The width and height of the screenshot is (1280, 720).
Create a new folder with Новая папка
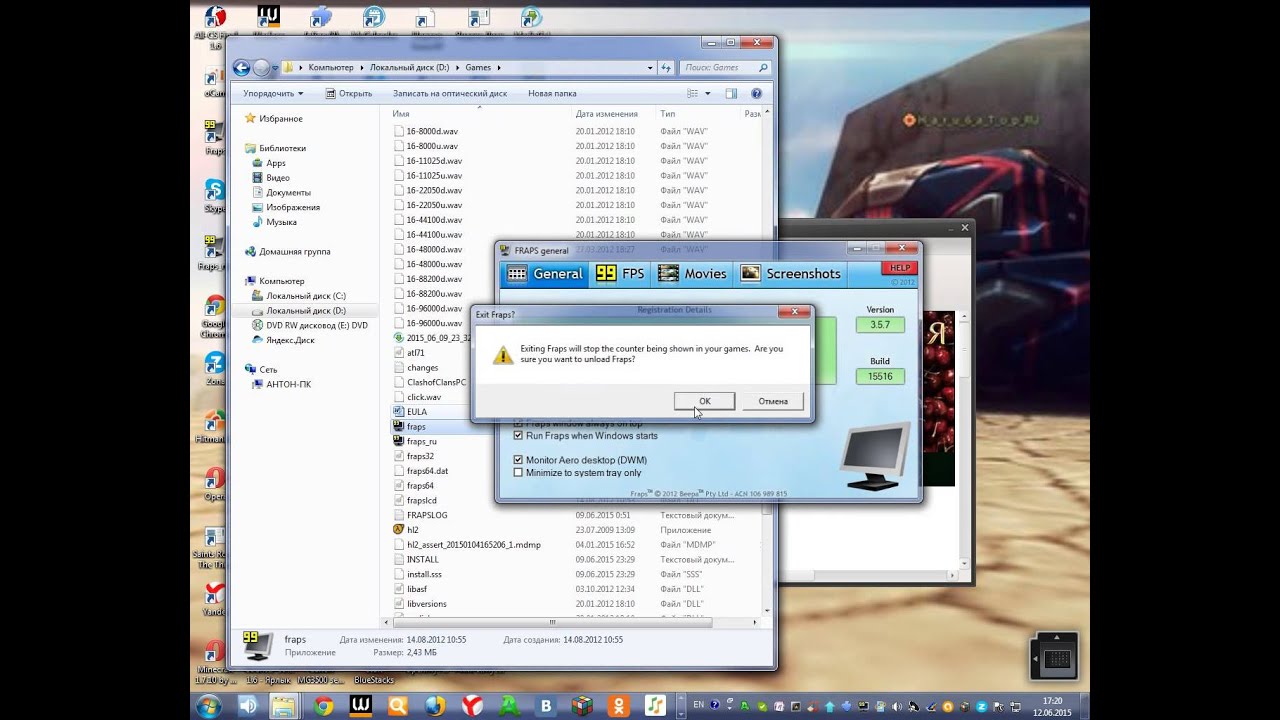click(552, 93)
